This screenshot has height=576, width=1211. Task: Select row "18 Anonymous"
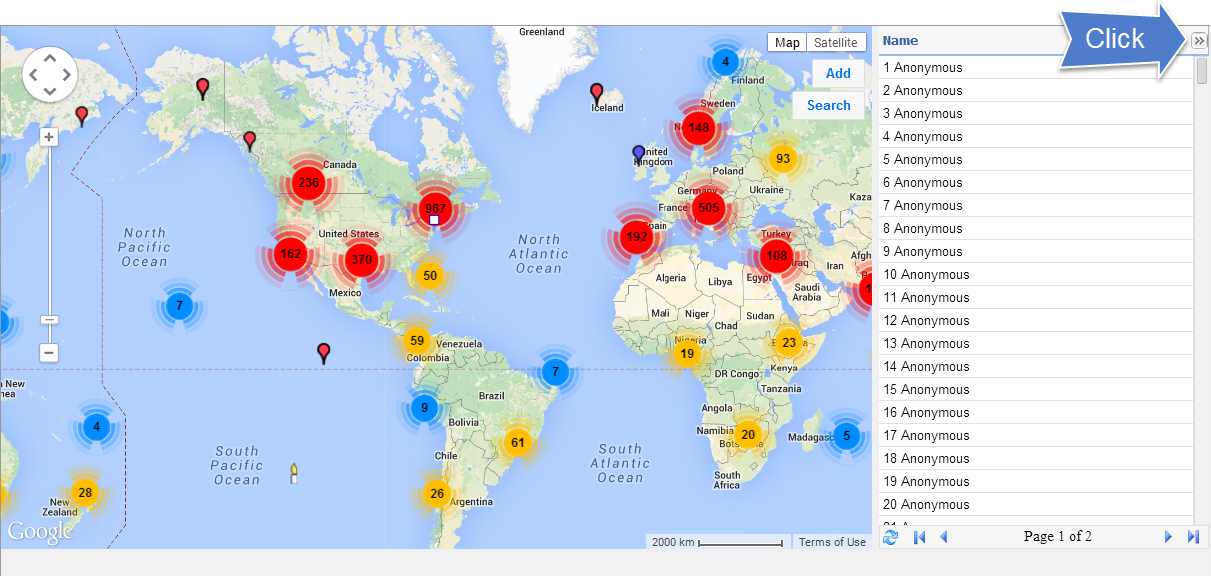tap(1036, 459)
